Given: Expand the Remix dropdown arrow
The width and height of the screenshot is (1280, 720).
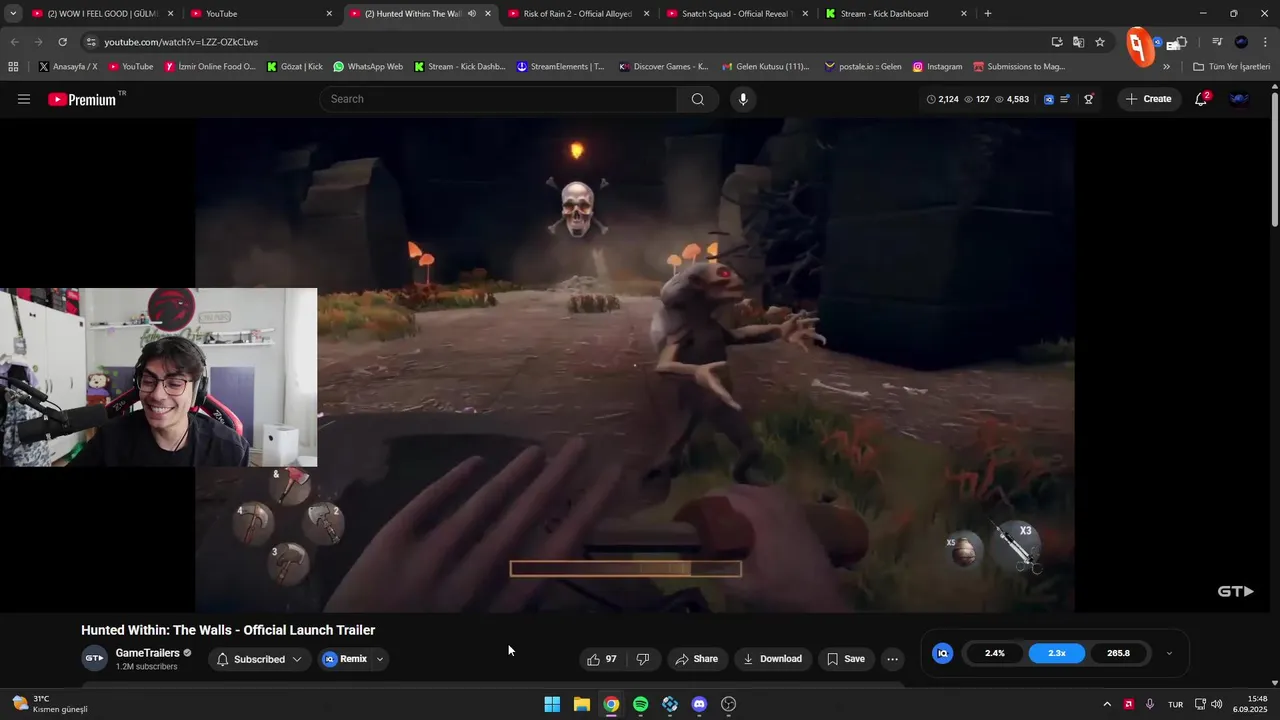Looking at the screenshot, I should (380, 659).
